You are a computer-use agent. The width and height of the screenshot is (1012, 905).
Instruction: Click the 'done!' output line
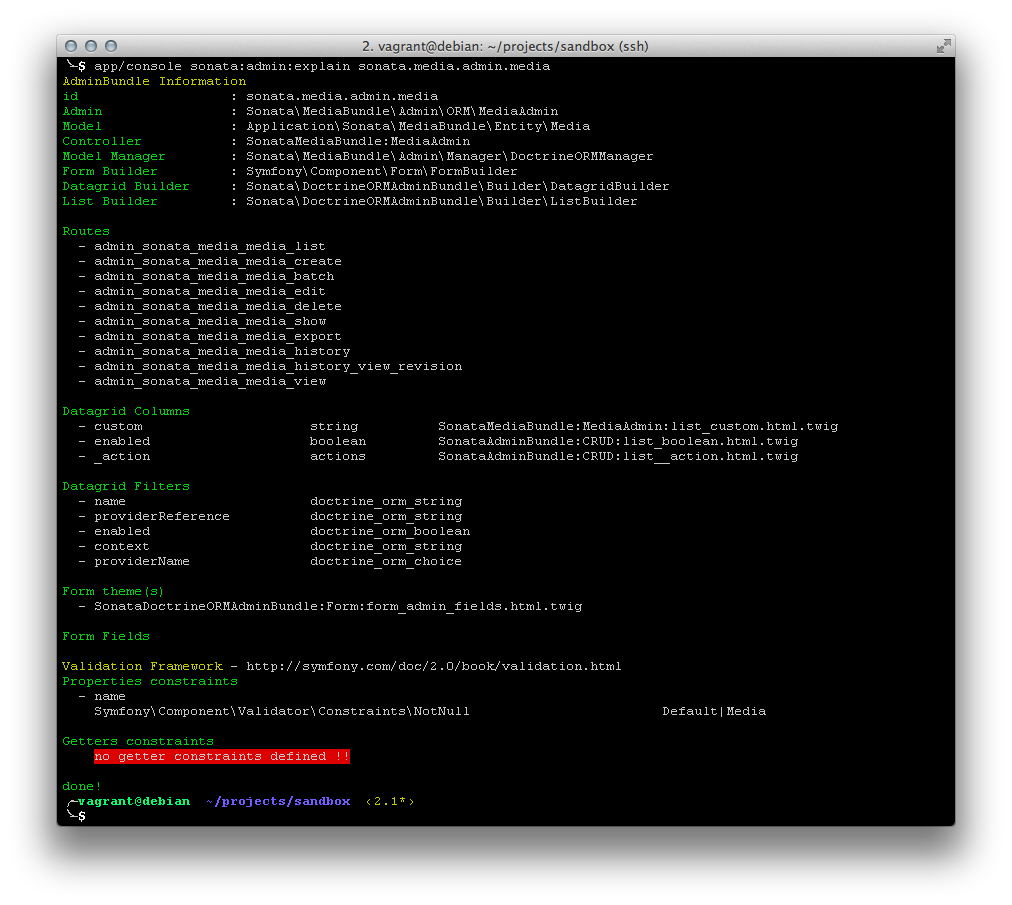click(82, 786)
